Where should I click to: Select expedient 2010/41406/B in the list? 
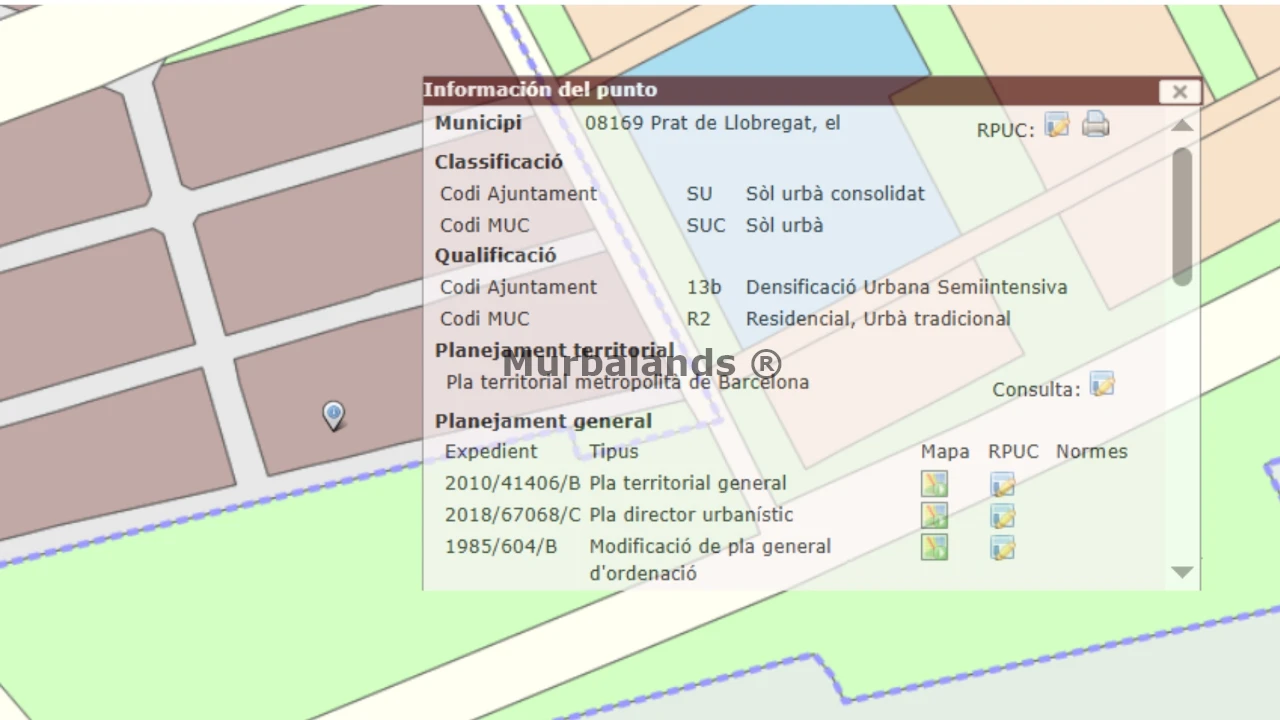click(x=512, y=484)
